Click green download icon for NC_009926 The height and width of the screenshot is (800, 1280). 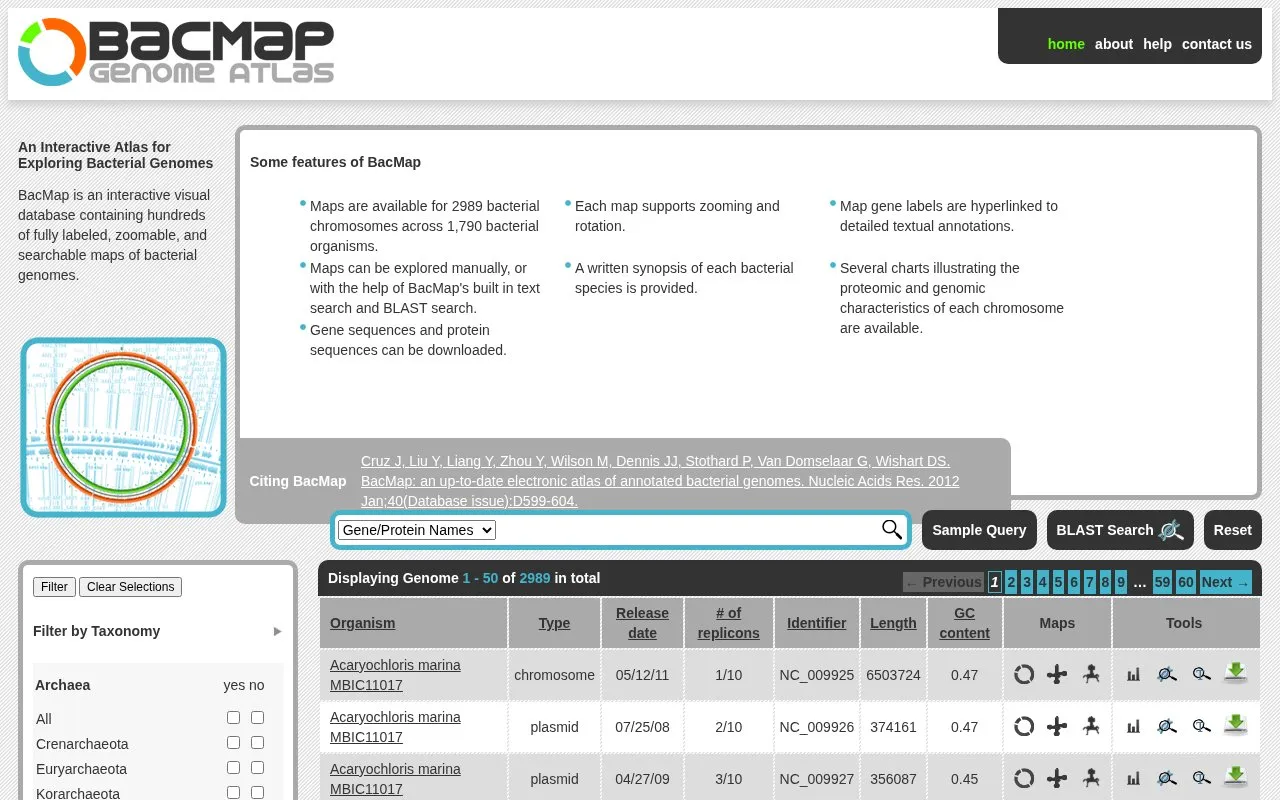pyautogui.click(x=1235, y=726)
